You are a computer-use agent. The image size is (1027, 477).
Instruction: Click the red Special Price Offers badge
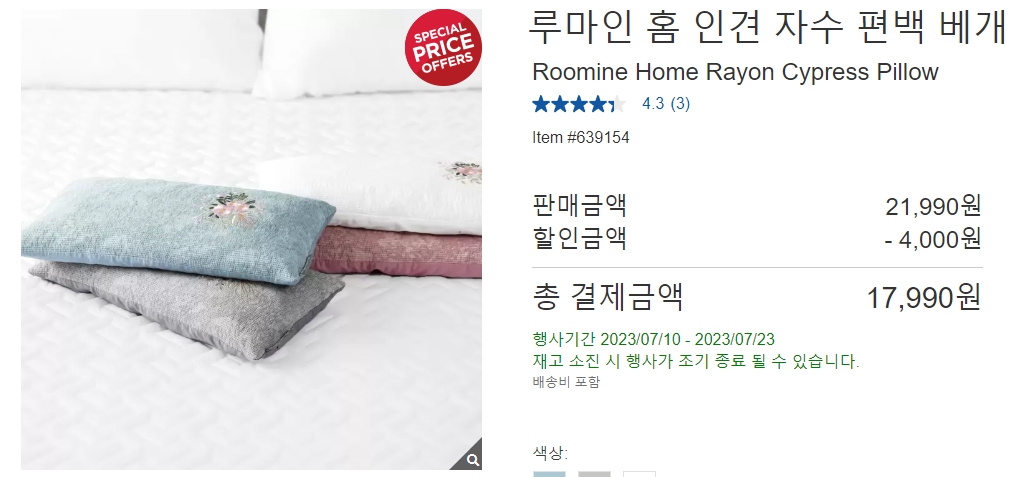tap(443, 47)
